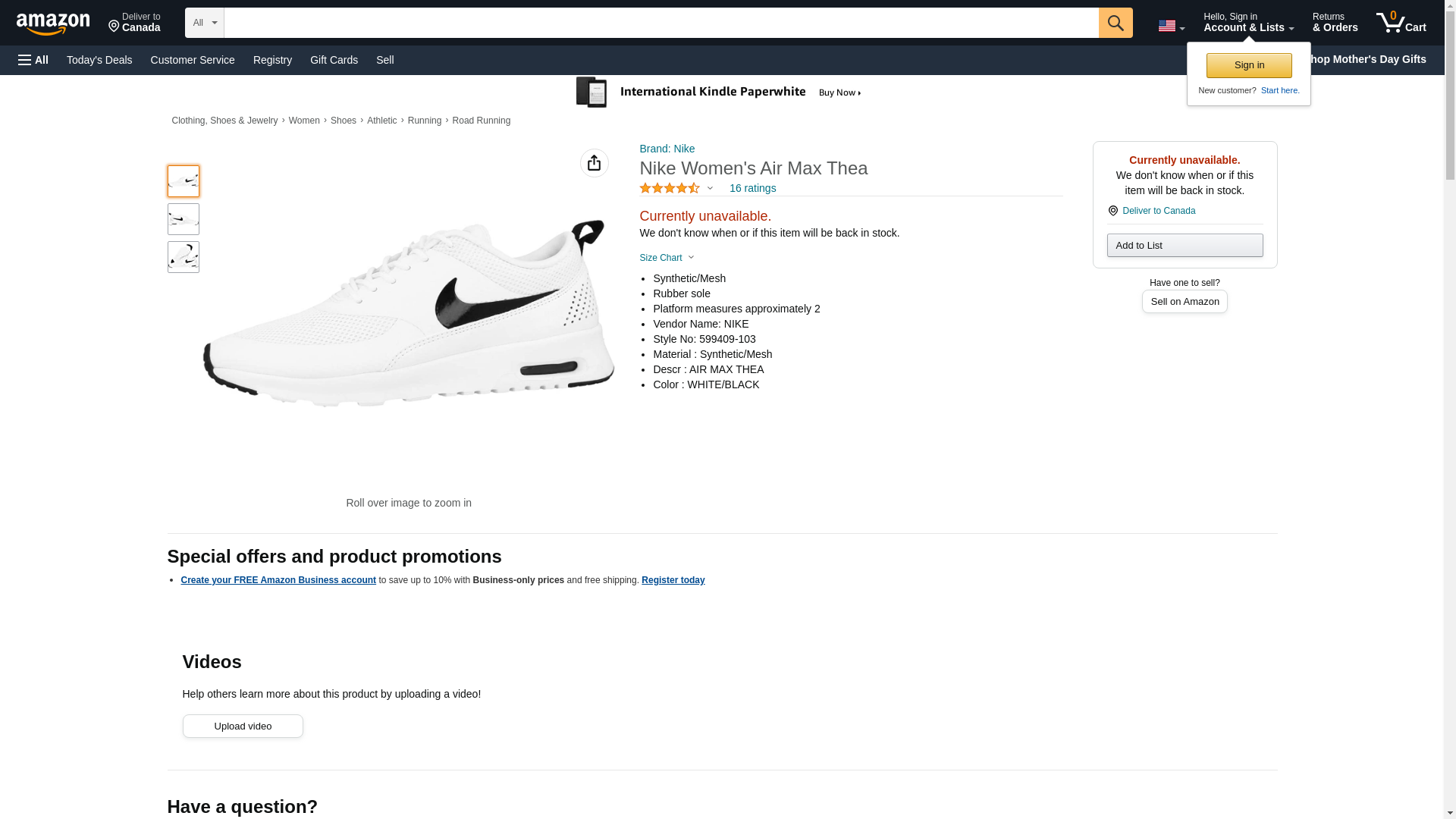Open the 16 ratings link
Image resolution: width=1456 pixels, height=819 pixels.
(752, 188)
